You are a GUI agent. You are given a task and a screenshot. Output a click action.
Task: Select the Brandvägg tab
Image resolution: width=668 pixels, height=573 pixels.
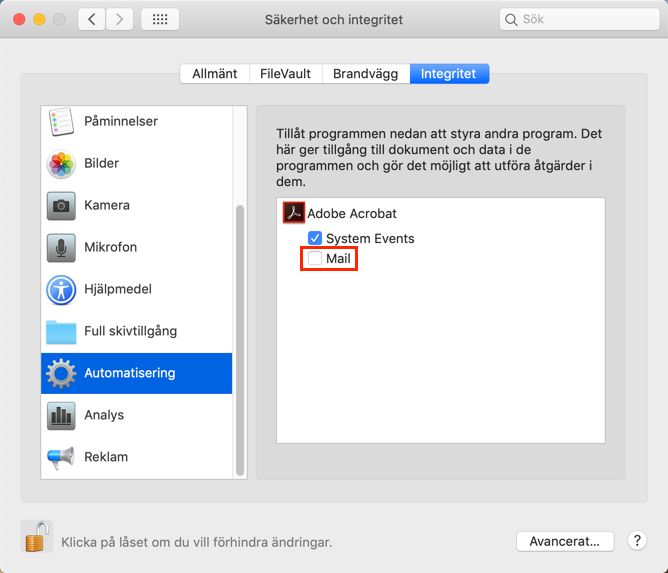(x=366, y=74)
